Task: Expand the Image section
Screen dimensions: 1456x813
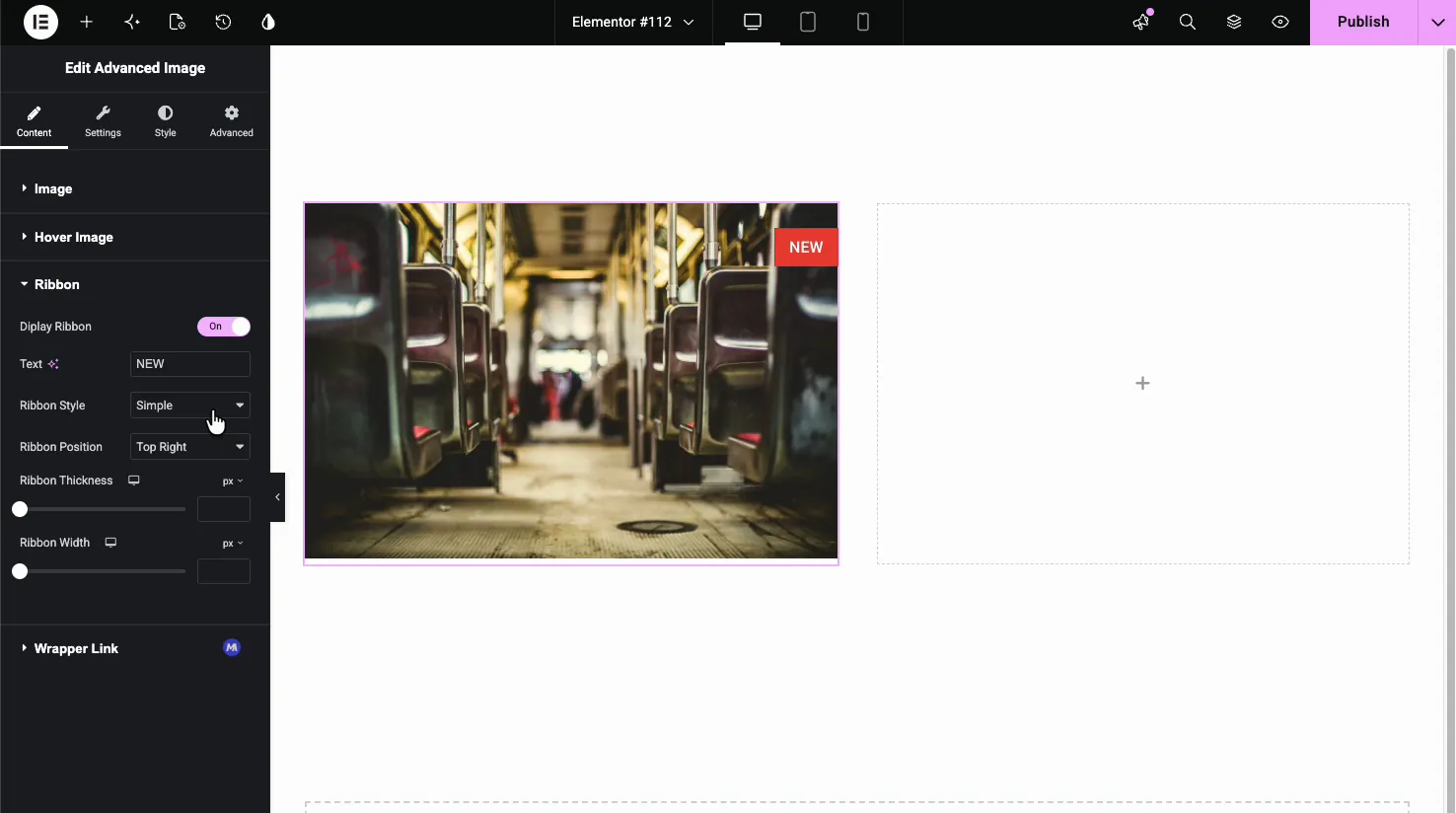Action: pos(135,188)
